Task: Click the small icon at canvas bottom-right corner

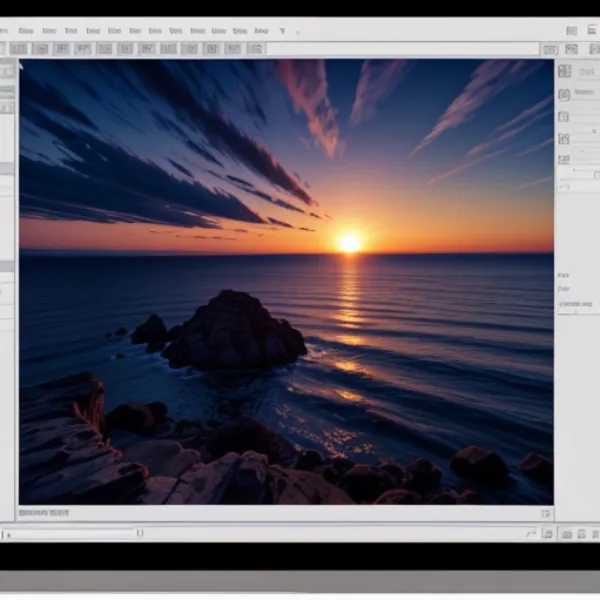Action: pos(545,513)
